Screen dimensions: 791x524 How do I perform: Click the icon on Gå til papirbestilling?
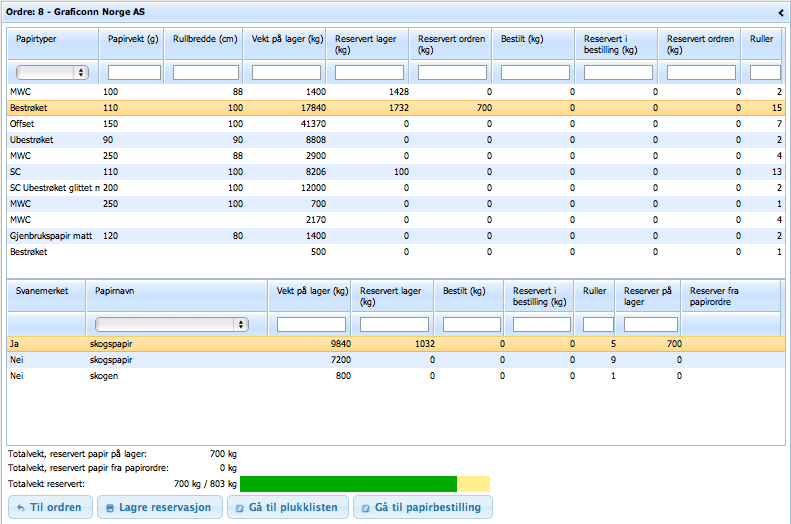pos(364,508)
